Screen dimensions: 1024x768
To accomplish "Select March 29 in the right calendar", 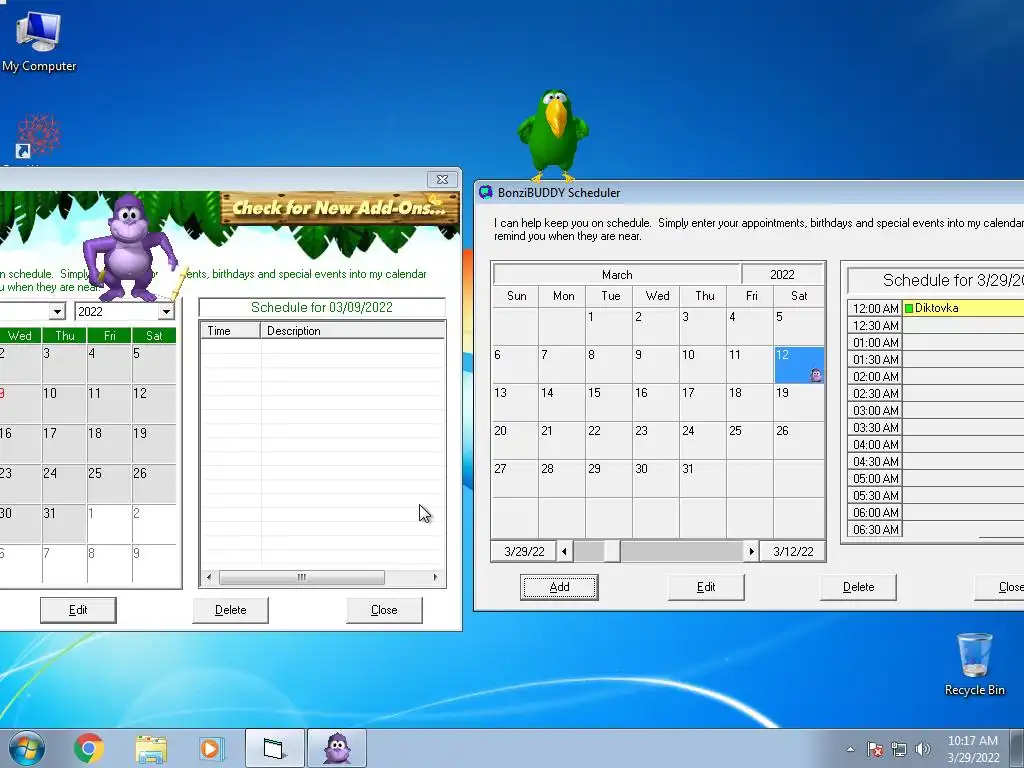I will tap(609, 479).
